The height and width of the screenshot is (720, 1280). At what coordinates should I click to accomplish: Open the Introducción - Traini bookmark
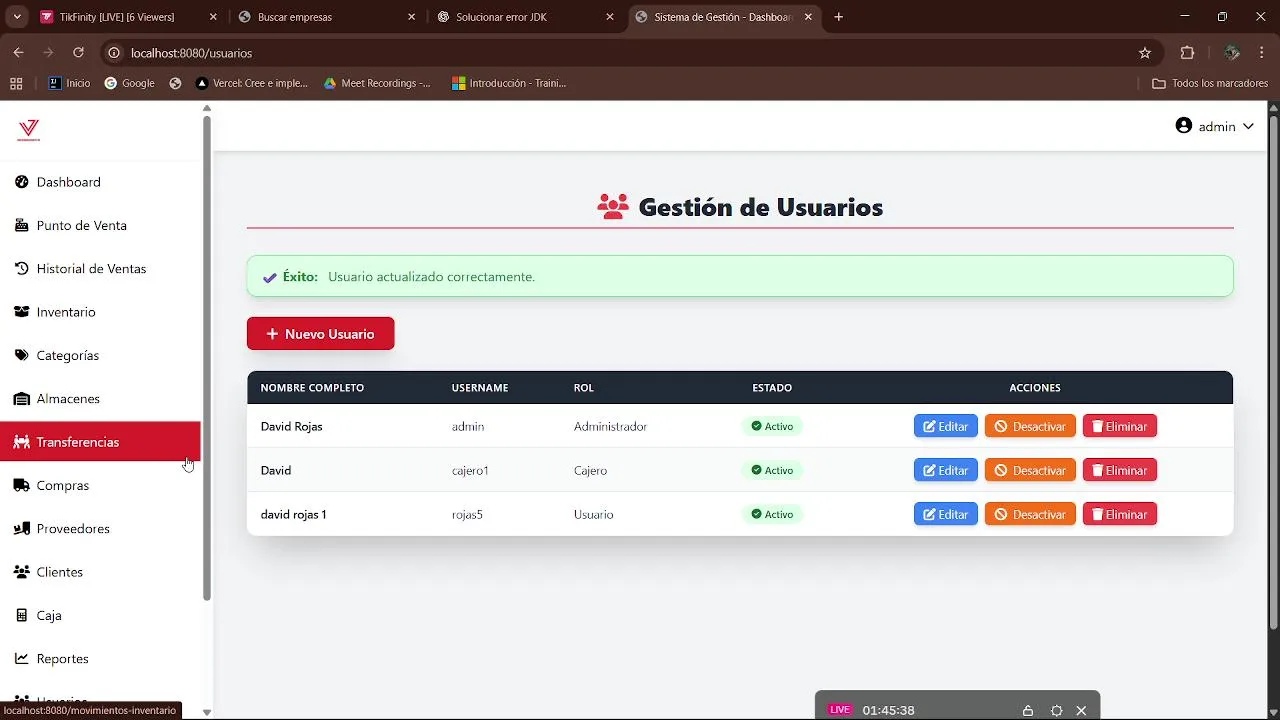point(509,83)
